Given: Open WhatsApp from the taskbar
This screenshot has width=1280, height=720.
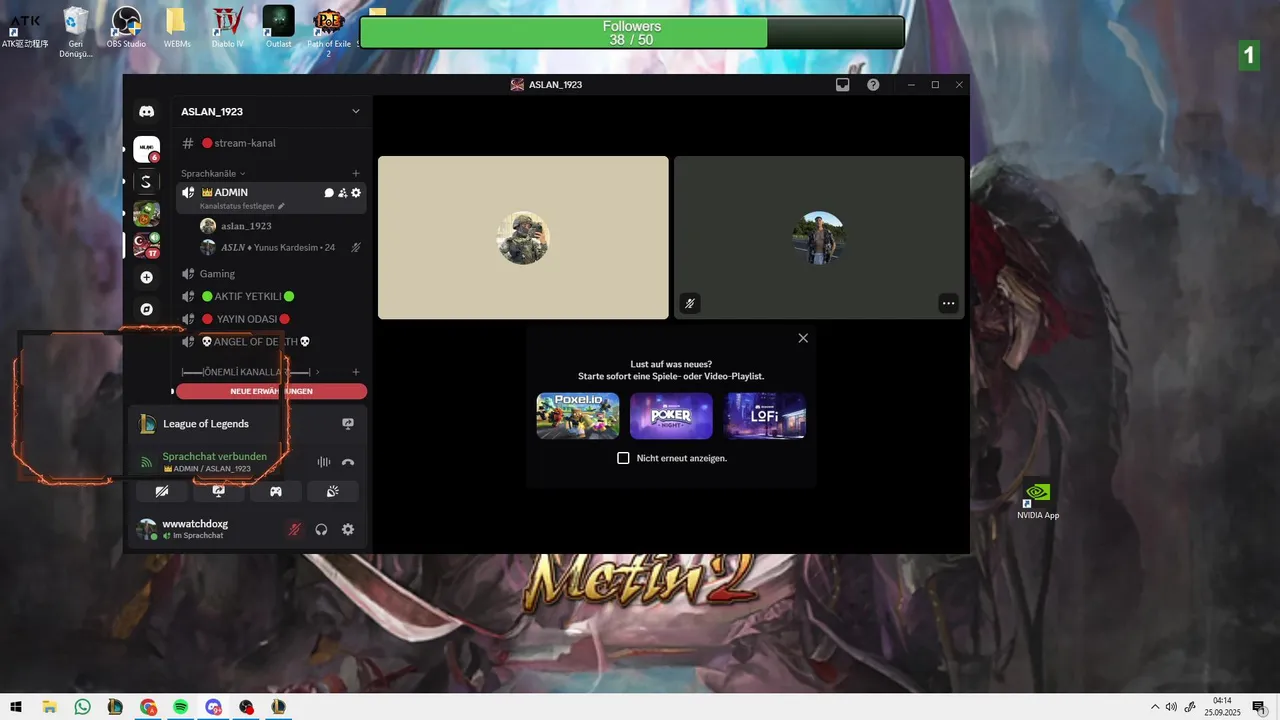Looking at the screenshot, I should [82, 707].
